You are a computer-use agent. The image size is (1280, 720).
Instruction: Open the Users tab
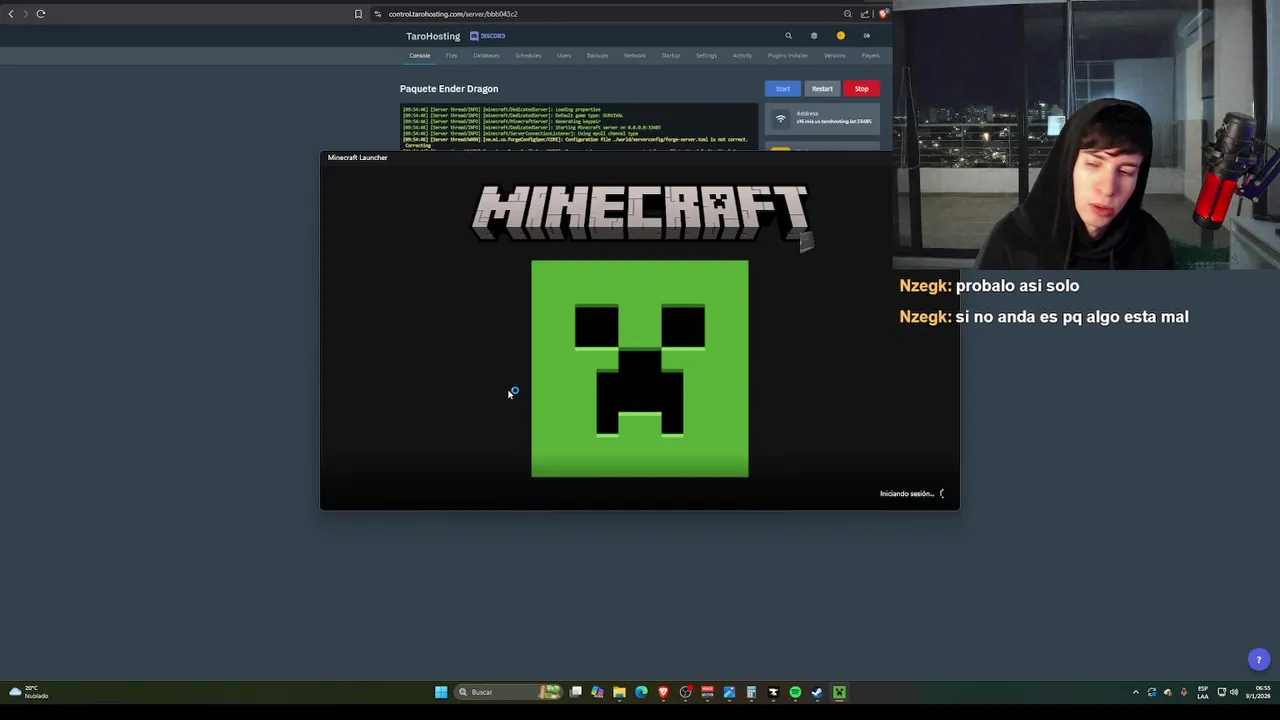(x=564, y=56)
